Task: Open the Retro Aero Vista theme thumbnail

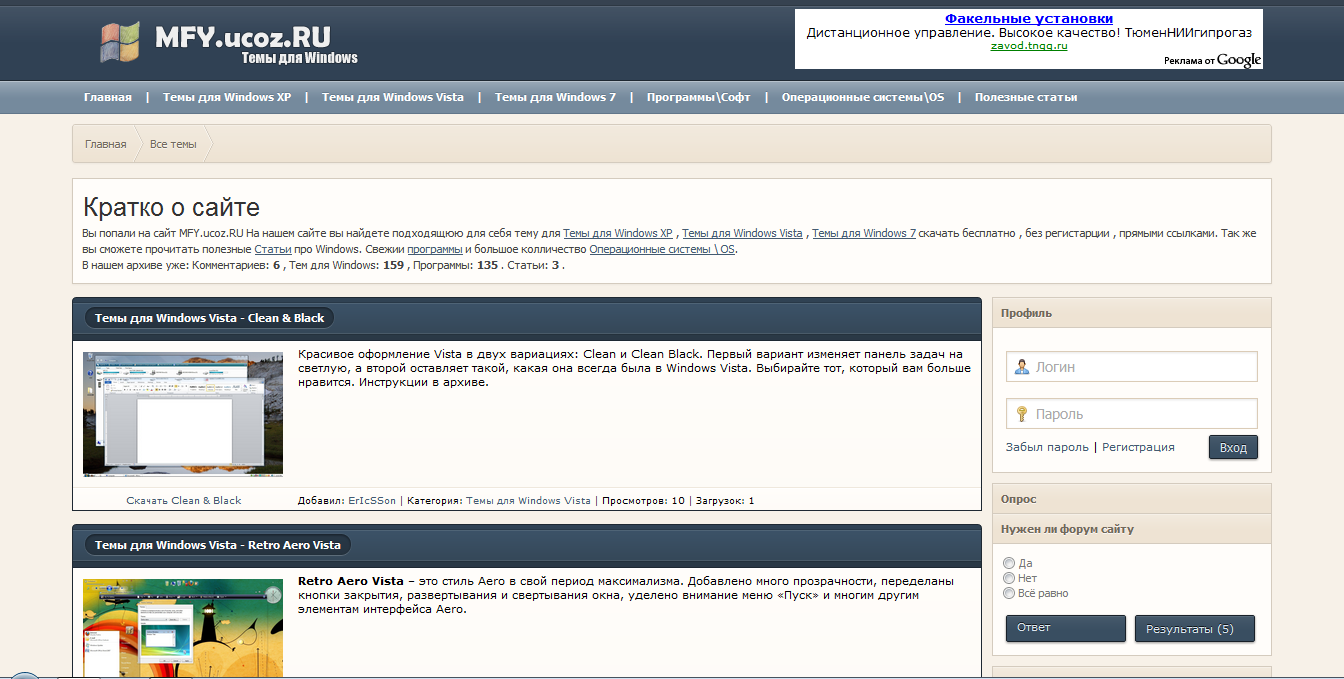Action: pos(183,626)
